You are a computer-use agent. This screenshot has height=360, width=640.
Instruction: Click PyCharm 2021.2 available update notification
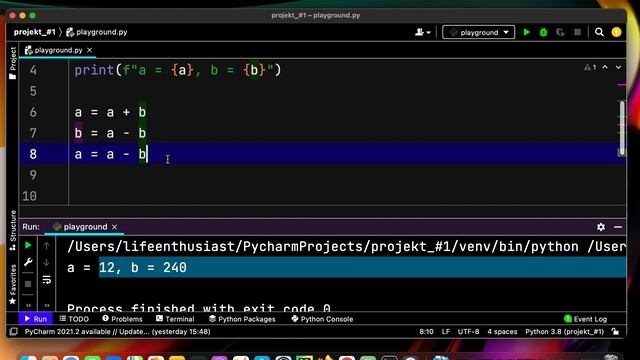point(118,332)
